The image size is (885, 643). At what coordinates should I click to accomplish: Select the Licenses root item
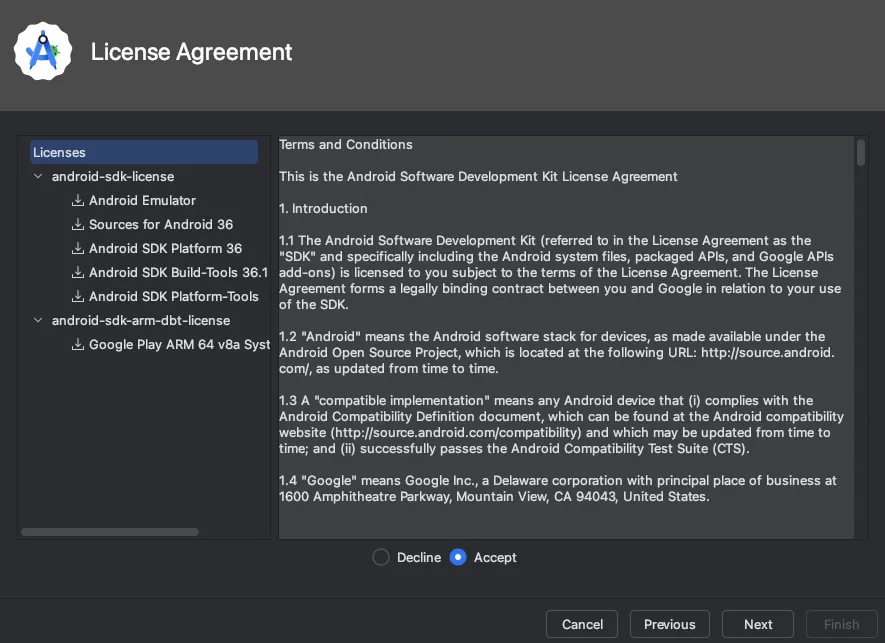click(x=60, y=153)
